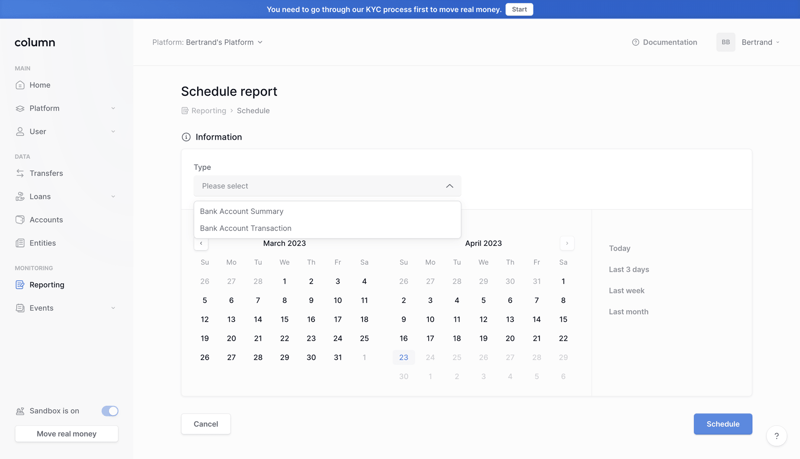This screenshot has height=459, width=800.
Task: Pick March 20 in the calendar
Action: 231,338
